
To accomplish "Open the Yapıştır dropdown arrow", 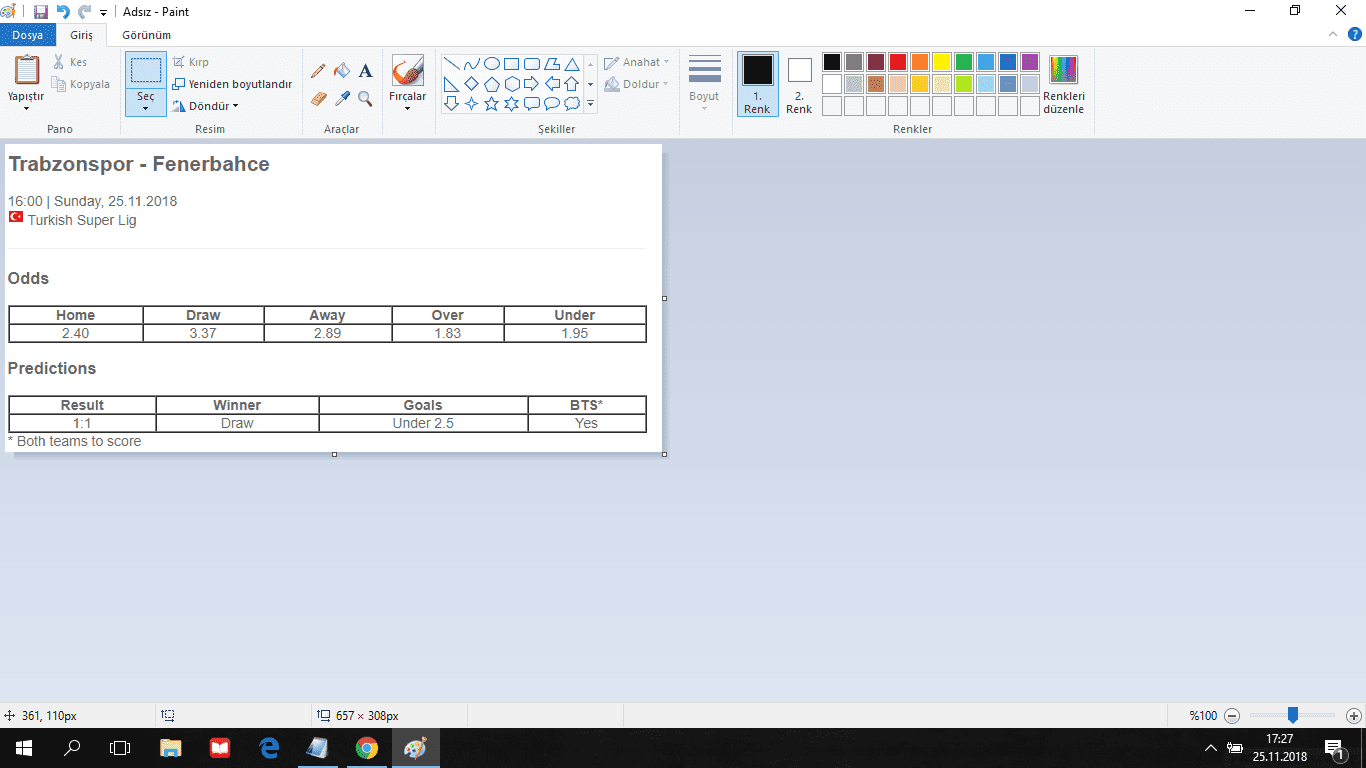I will tap(27, 108).
